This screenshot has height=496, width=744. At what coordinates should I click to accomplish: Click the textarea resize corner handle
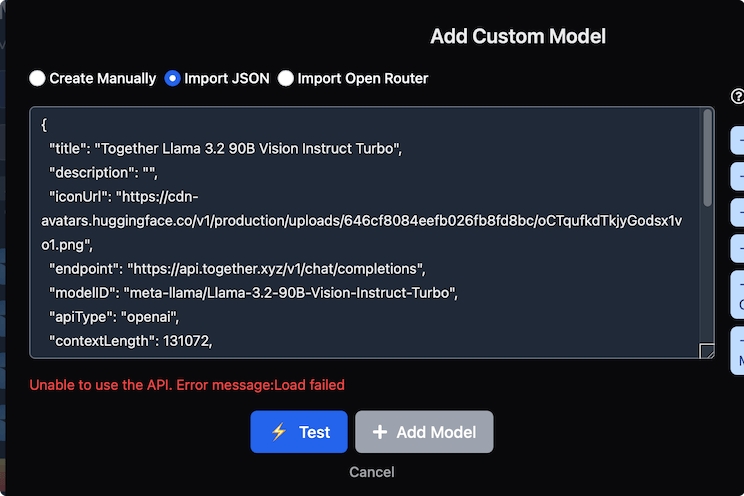707,351
